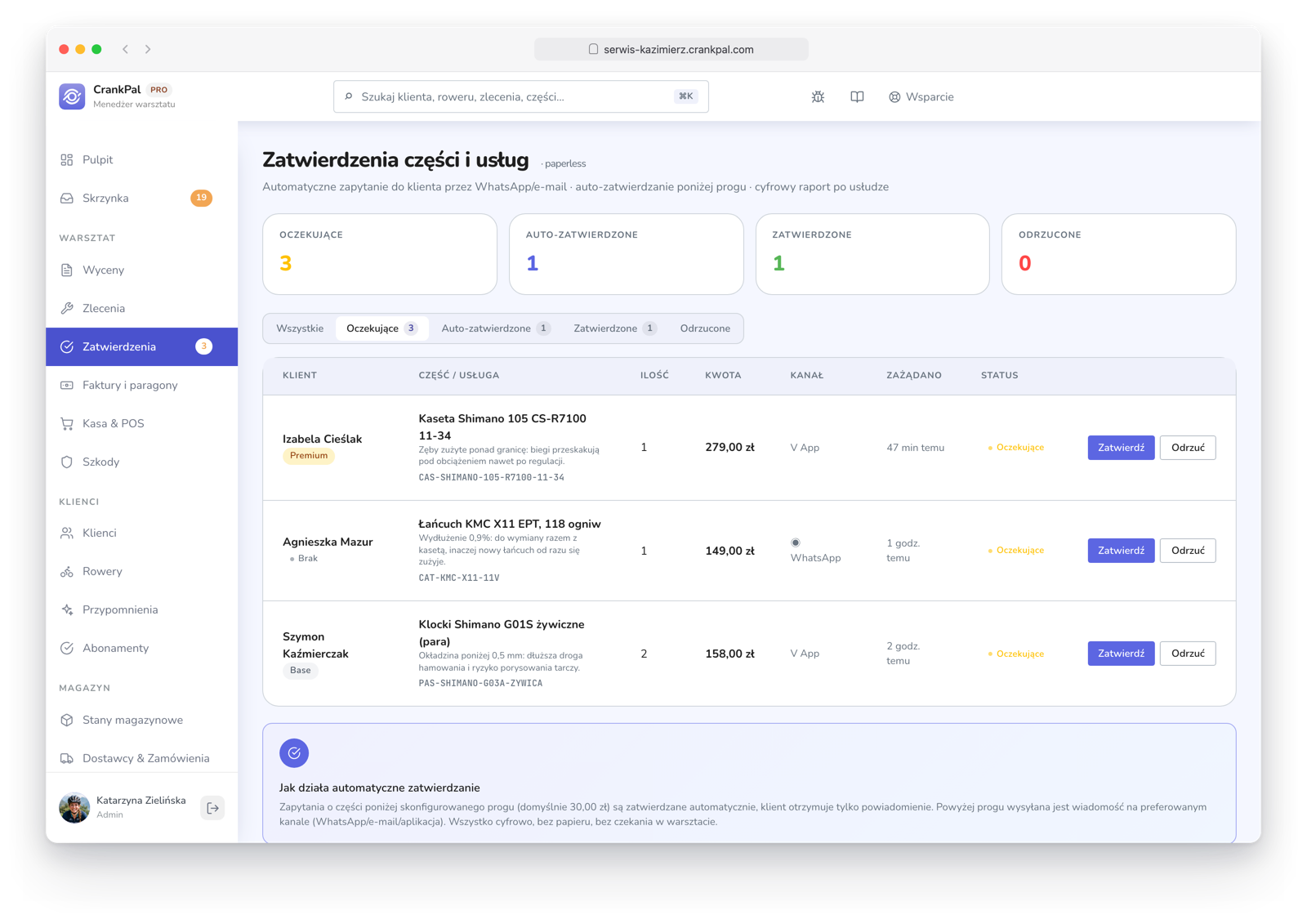The height and width of the screenshot is (924, 1307).
Task: Switch to Odrzucone tab
Action: tap(705, 328)
